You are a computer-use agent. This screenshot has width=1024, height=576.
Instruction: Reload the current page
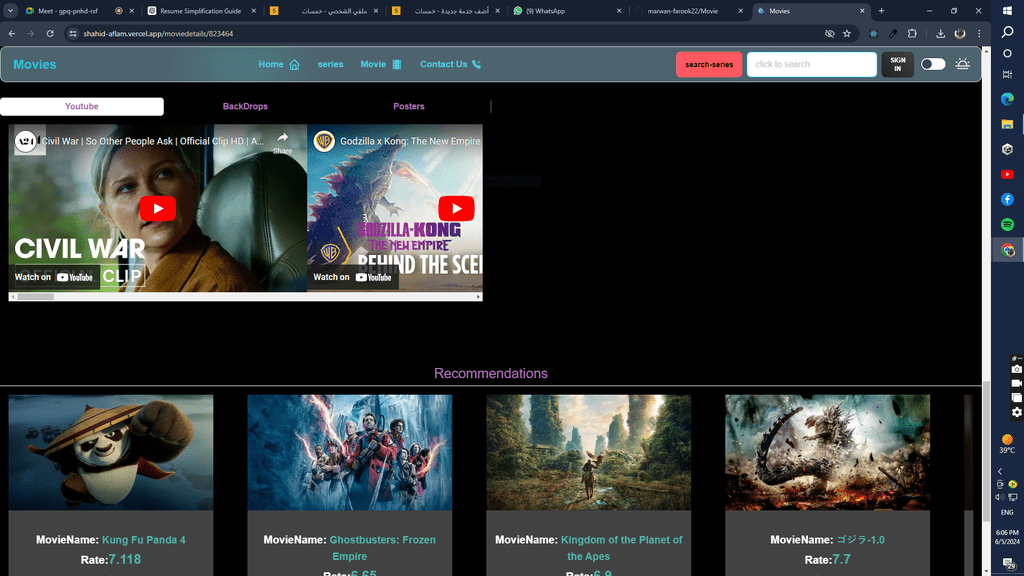[50, 33]
